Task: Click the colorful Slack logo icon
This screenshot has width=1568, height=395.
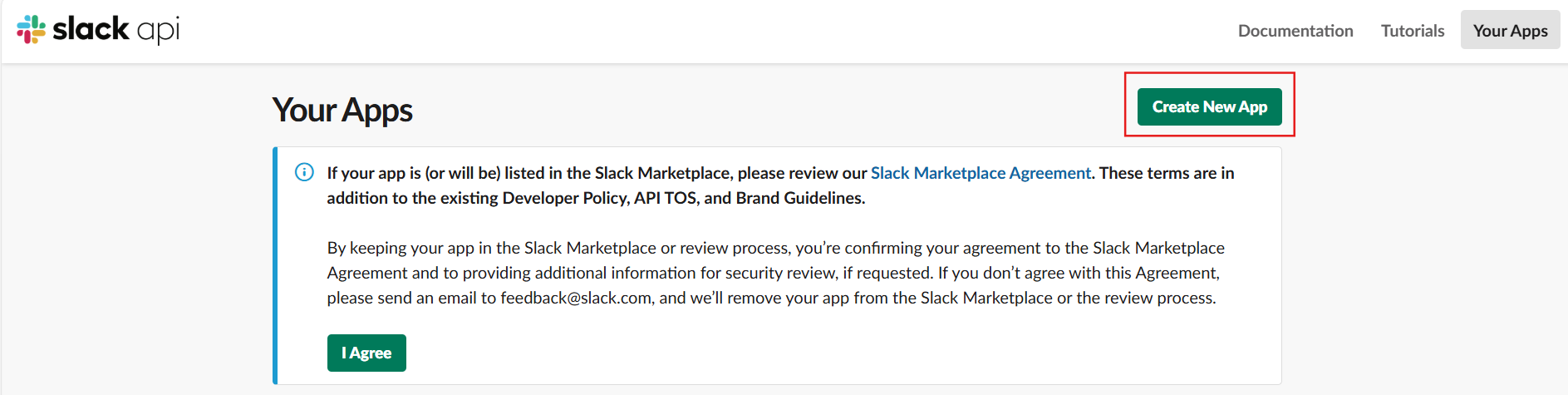Action: pyautogui.click(x=31, y=30)
